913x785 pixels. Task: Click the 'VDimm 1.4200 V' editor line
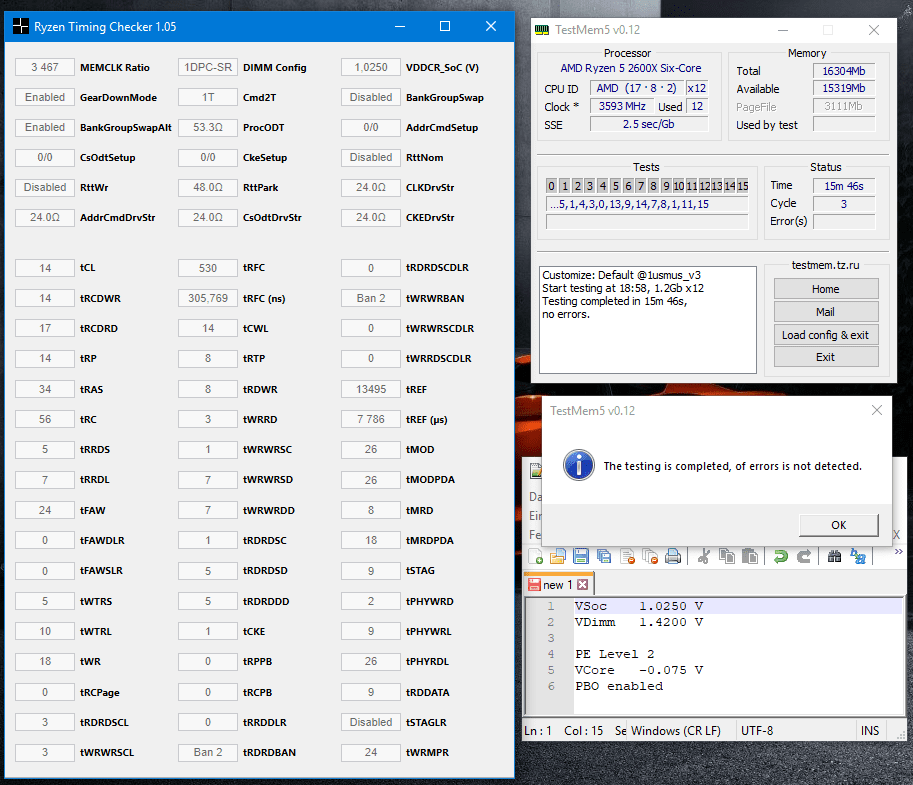click(639, 623)
